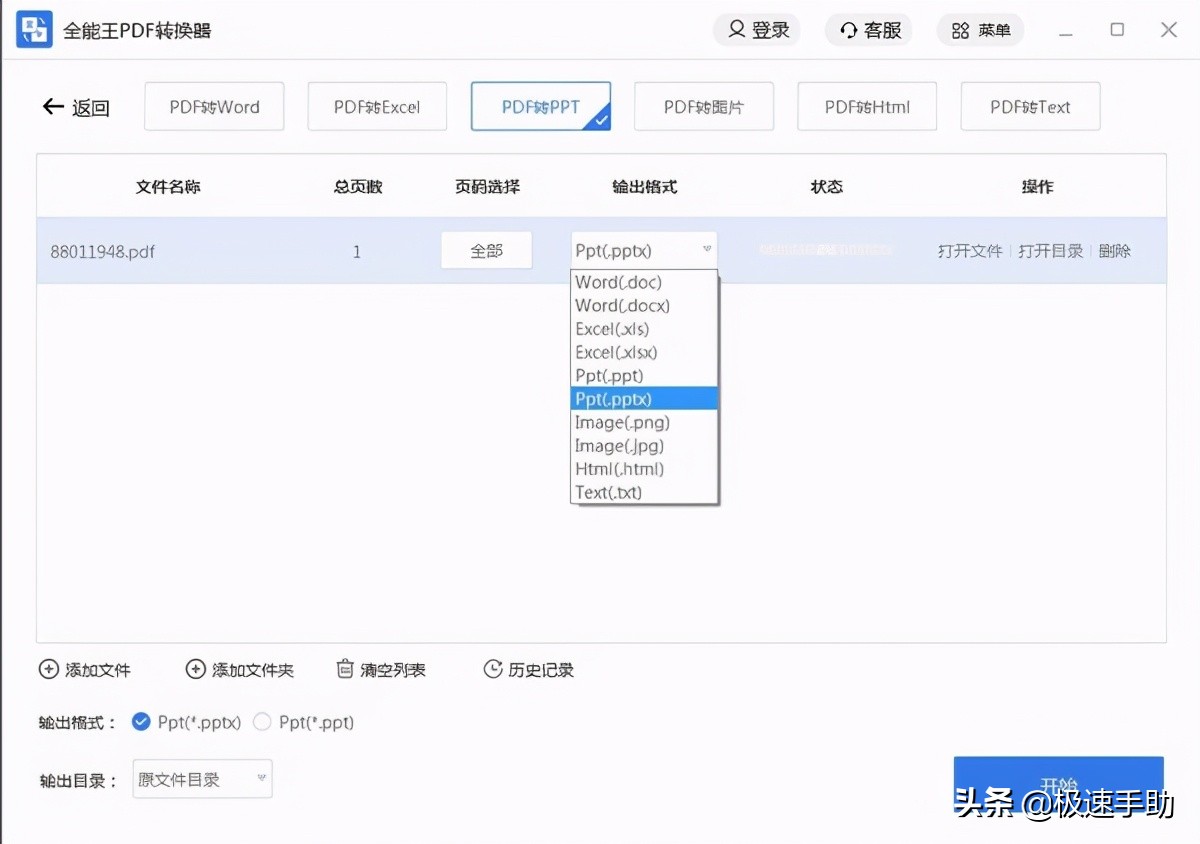Select the Ppt(*.pptx) output radio button
1200x844 pixels.
(140, 722)
